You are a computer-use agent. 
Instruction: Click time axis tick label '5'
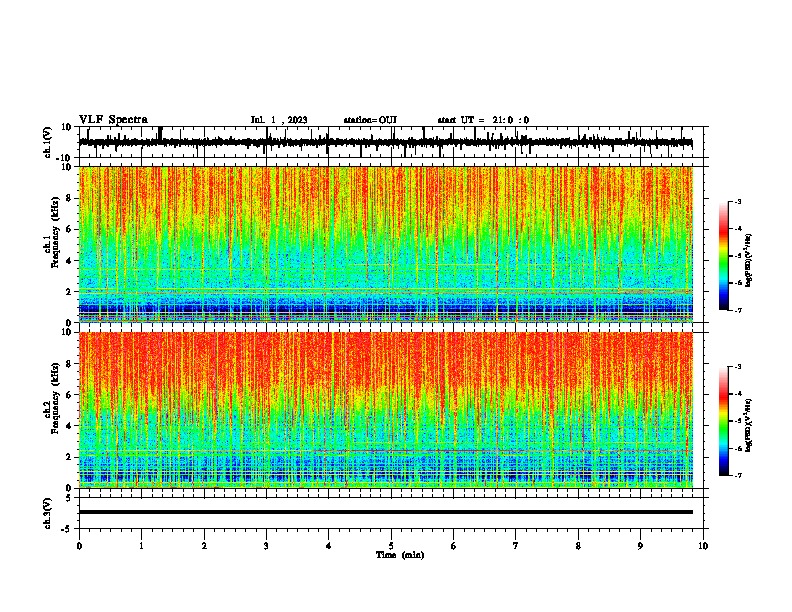(391, 546)
